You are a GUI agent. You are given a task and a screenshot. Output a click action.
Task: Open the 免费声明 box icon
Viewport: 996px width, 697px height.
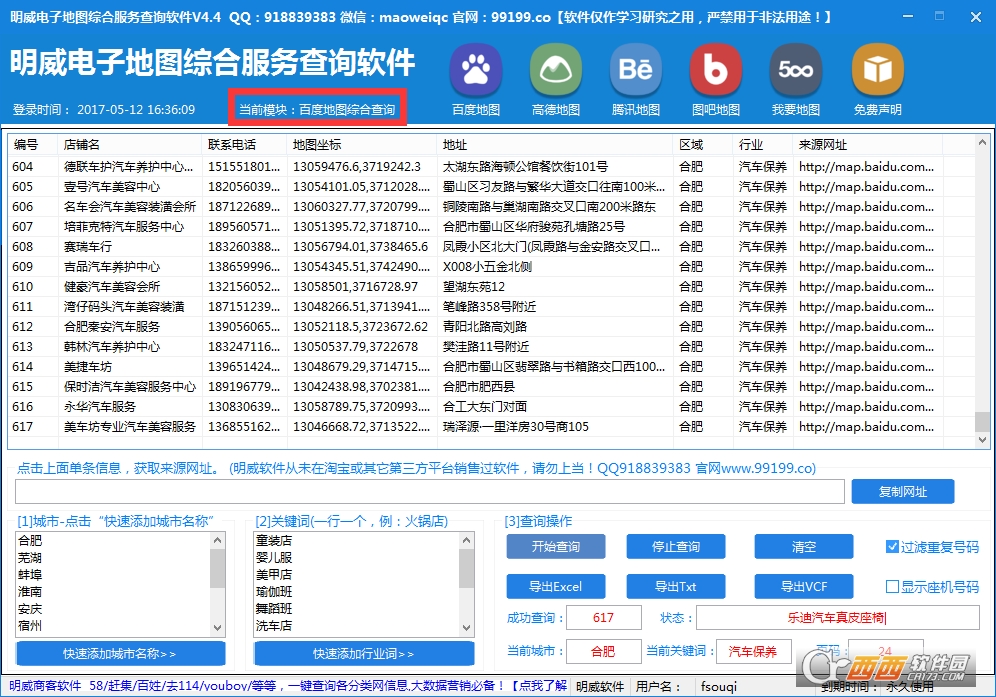click(877, 70)
